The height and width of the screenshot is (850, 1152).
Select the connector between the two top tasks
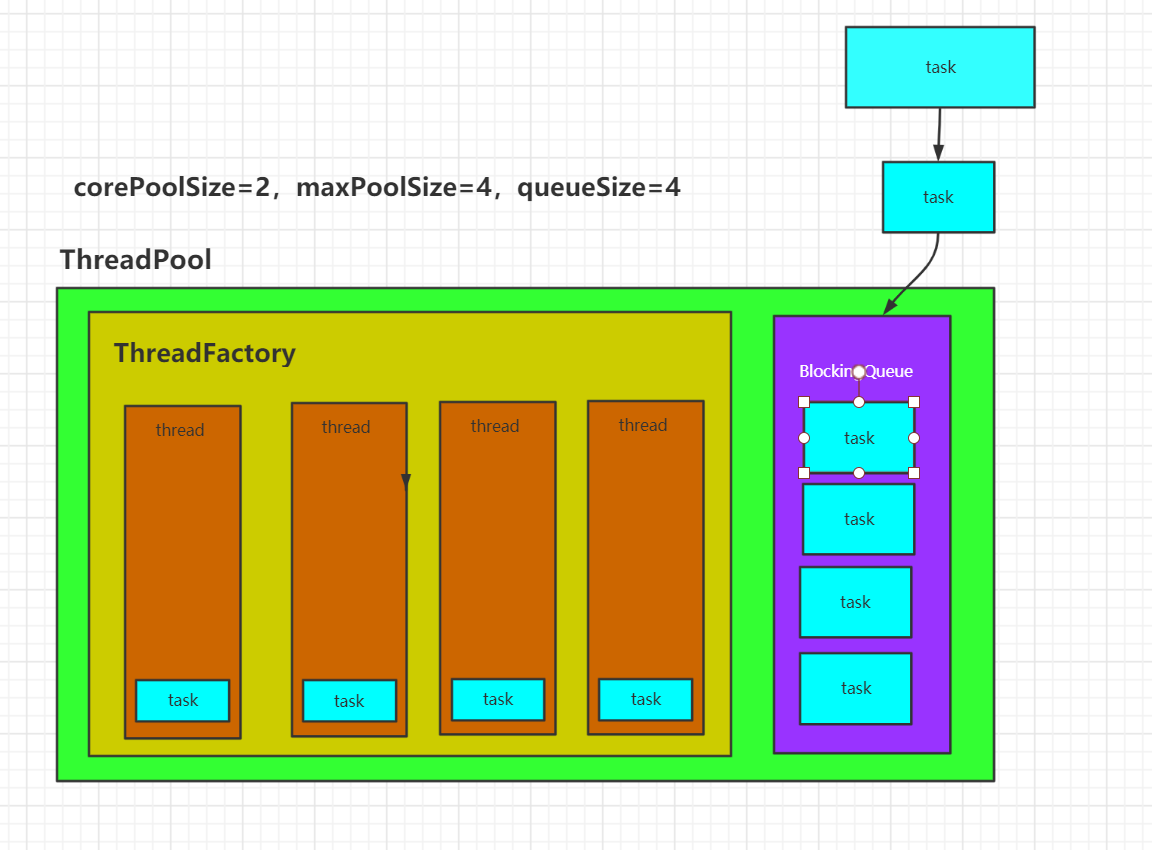[x=939, y=134]
